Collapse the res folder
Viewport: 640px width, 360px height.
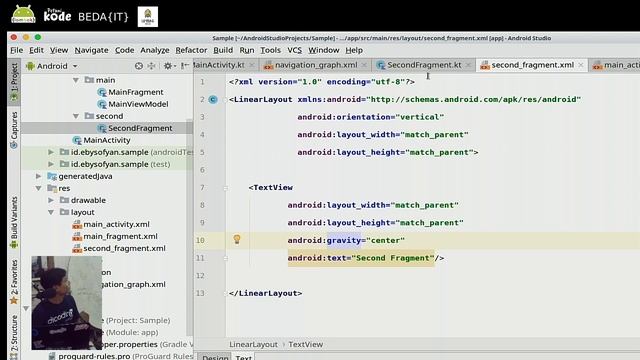[x=38, y=188]
